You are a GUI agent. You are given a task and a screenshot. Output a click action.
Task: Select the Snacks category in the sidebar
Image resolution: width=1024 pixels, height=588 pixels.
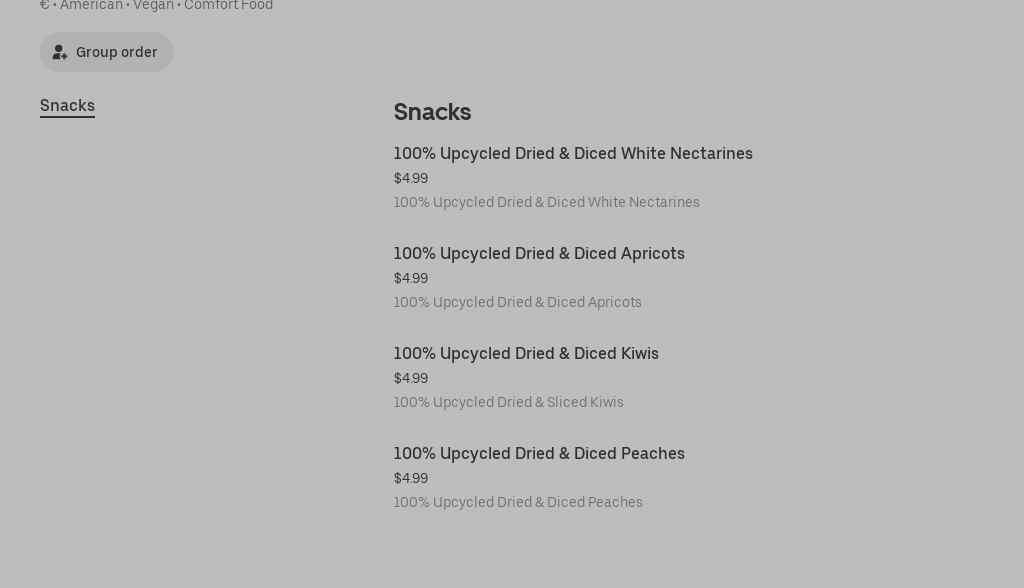pyautogui.click(x=67, y=105)
